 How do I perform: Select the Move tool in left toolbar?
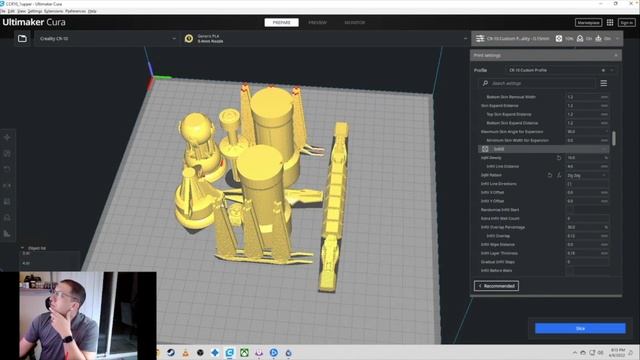point(7,138)
